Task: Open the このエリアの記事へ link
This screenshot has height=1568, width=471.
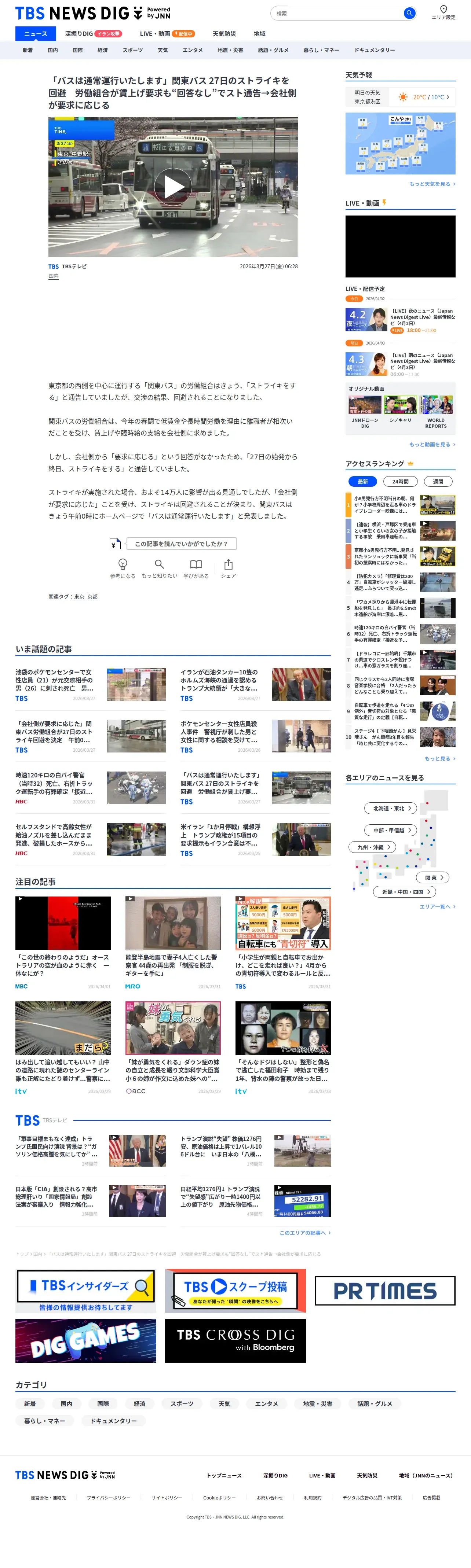Action: (x=305, y=1233)
